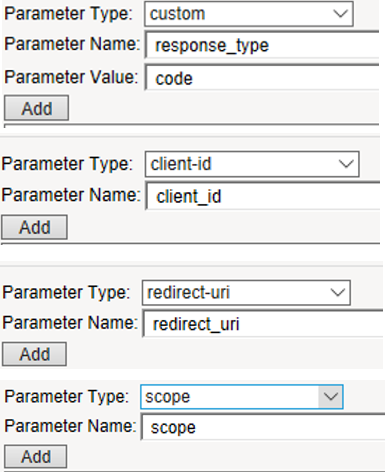This screenshot has width=387, height=475.
Task: Click the Parameter Name field containing response_type
Action: click(x=262, y=45)
